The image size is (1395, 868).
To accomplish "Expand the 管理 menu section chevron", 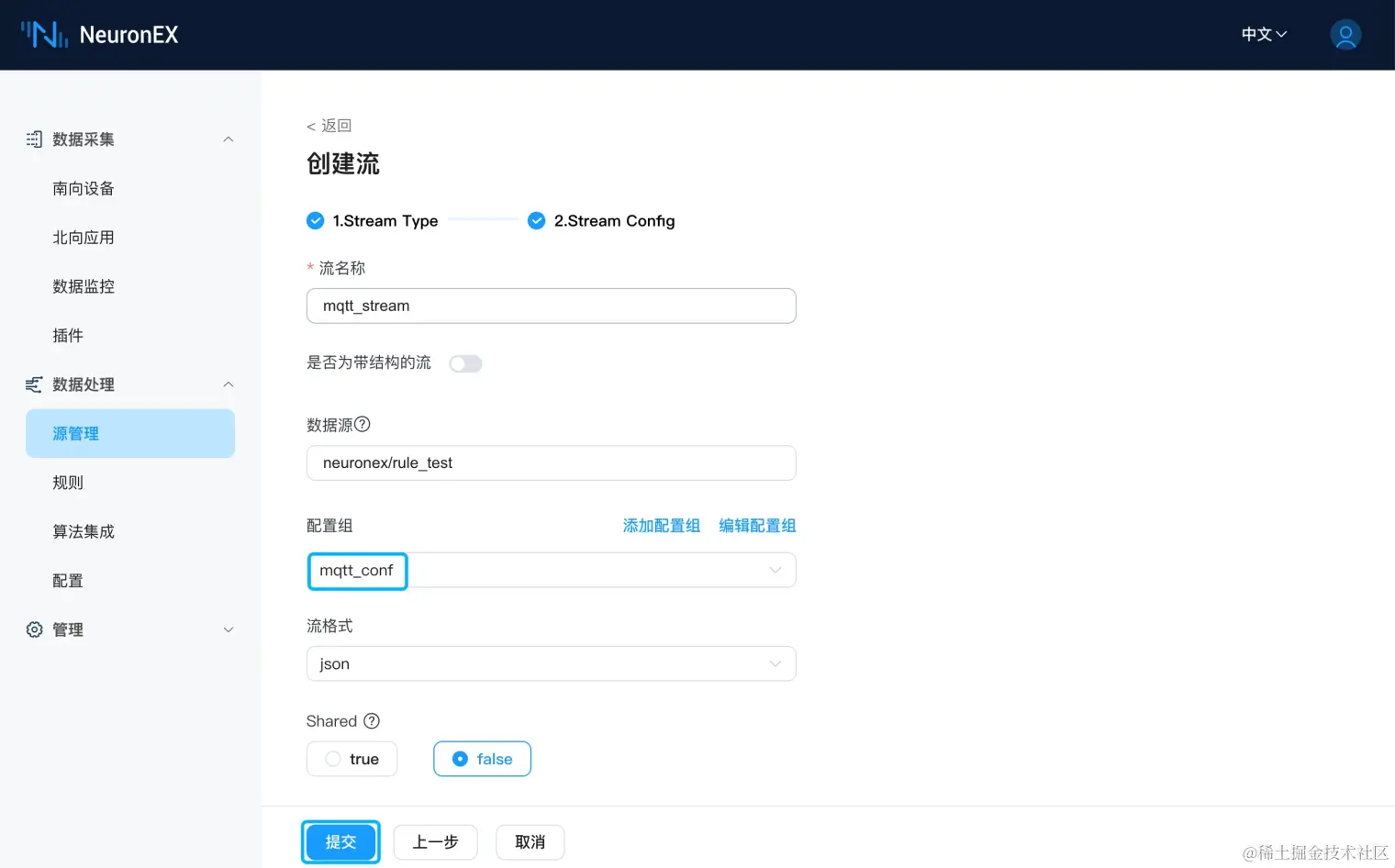I will [x=229, y=629].
